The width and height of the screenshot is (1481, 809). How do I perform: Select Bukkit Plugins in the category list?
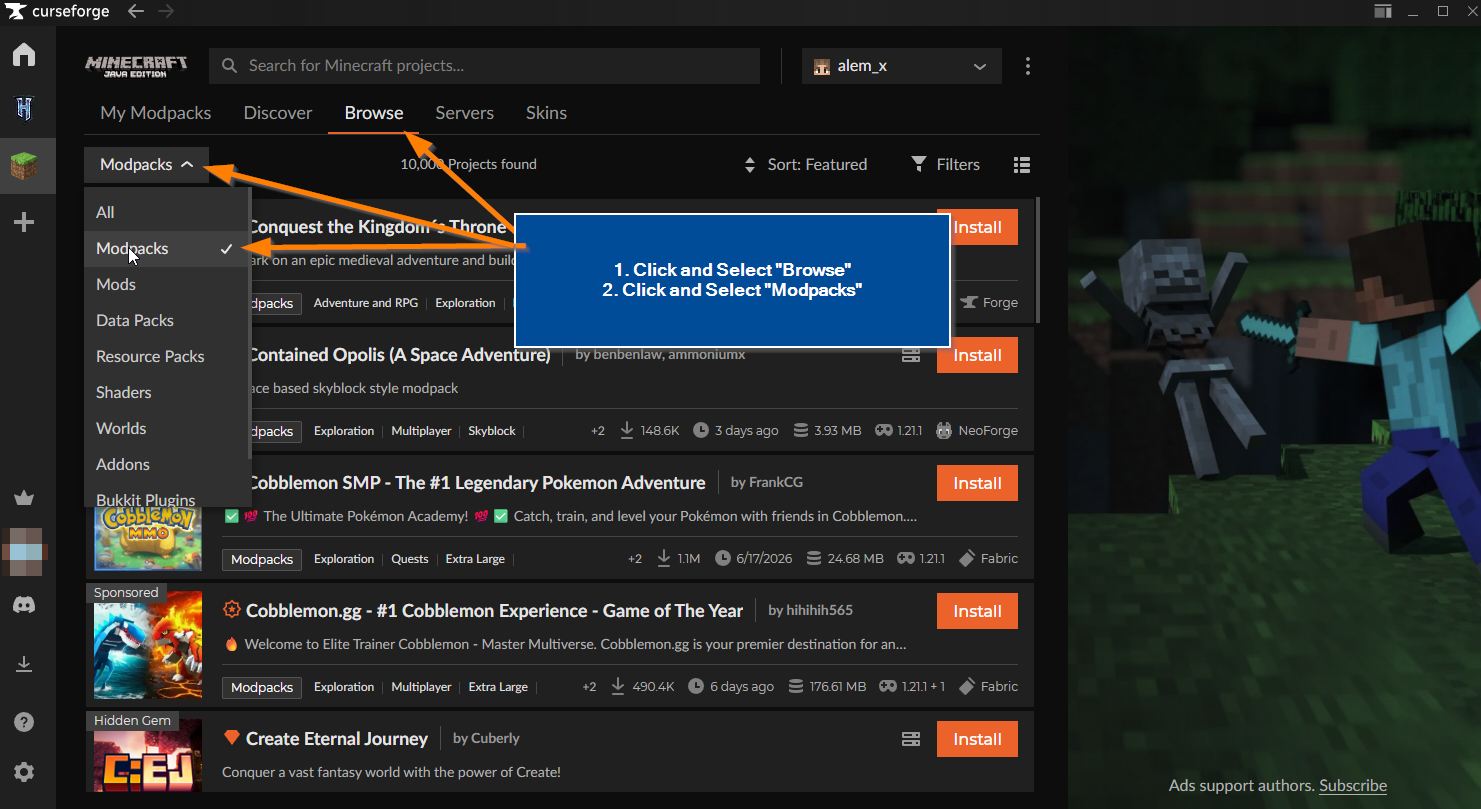167,498
